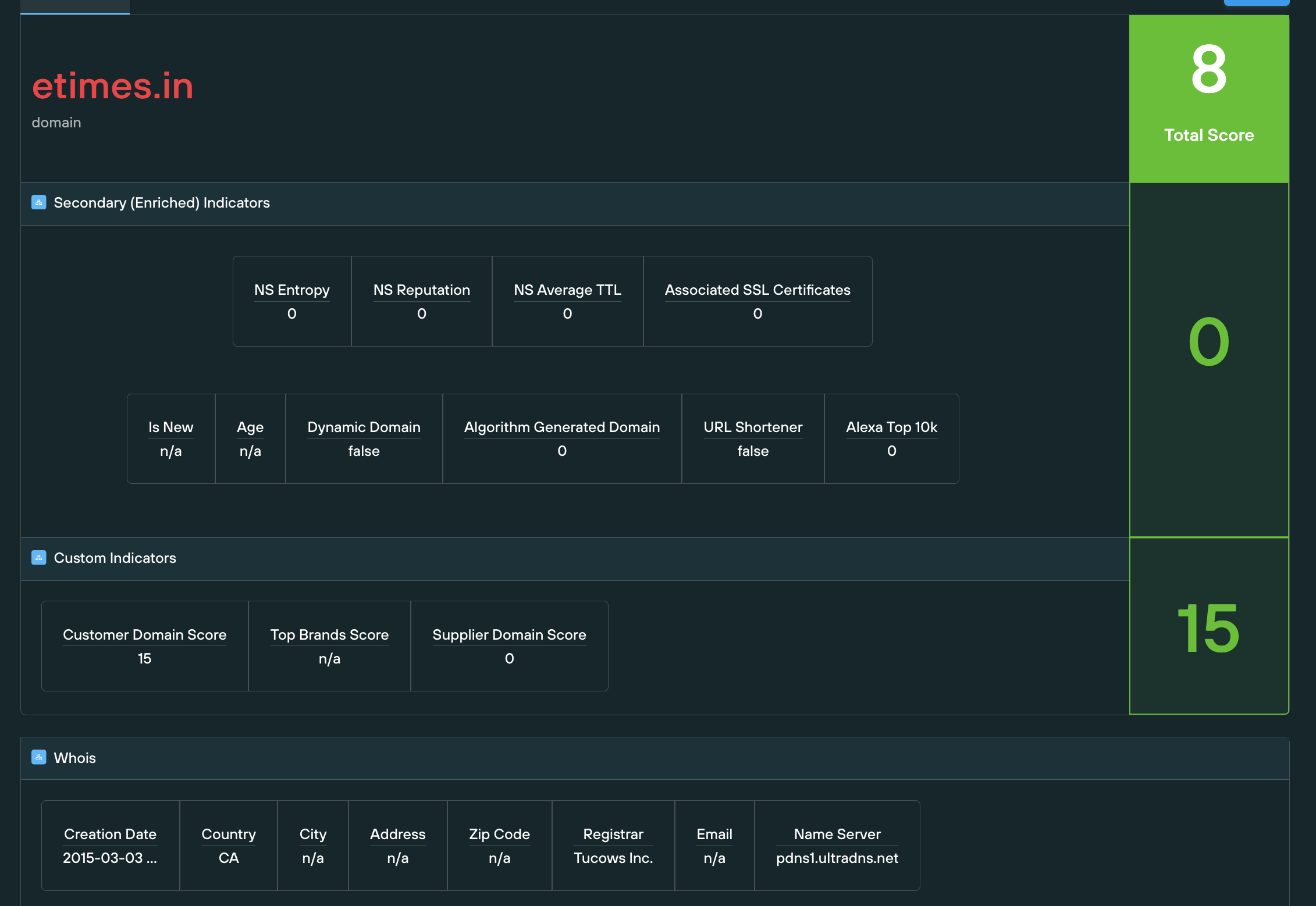
Task: Select the Supplier Domain Score label
Action: click(x=509, y=634)
